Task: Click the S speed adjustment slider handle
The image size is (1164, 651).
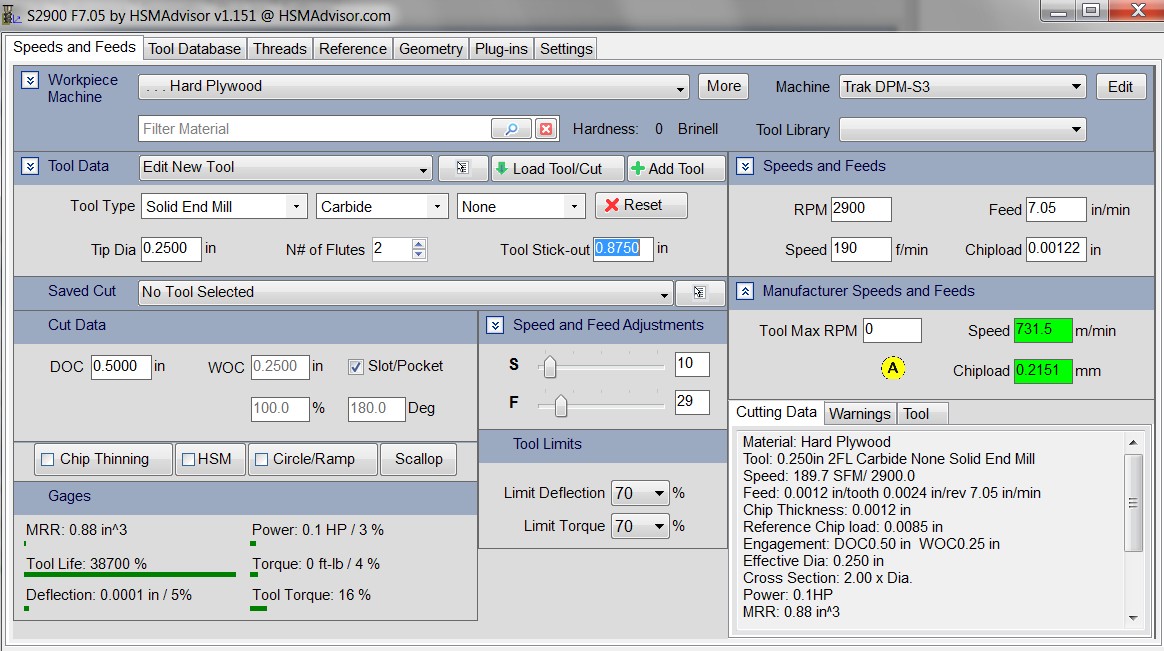Action: (549, 366)
